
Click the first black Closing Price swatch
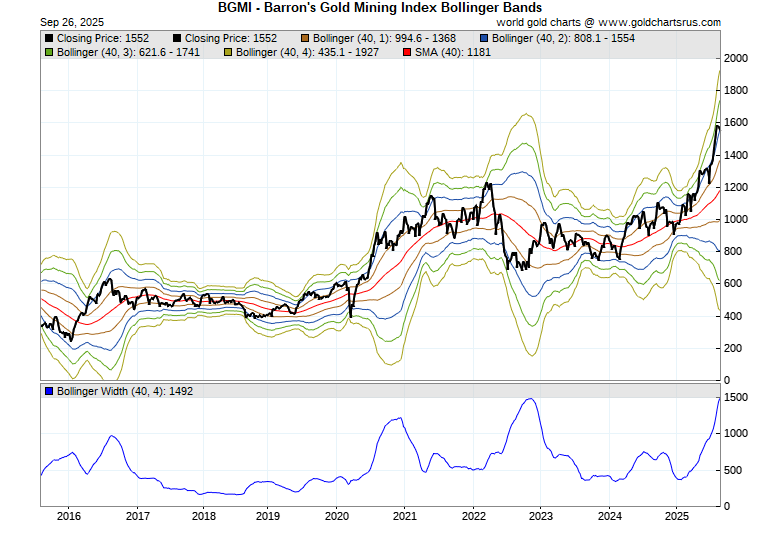[49, 38]
